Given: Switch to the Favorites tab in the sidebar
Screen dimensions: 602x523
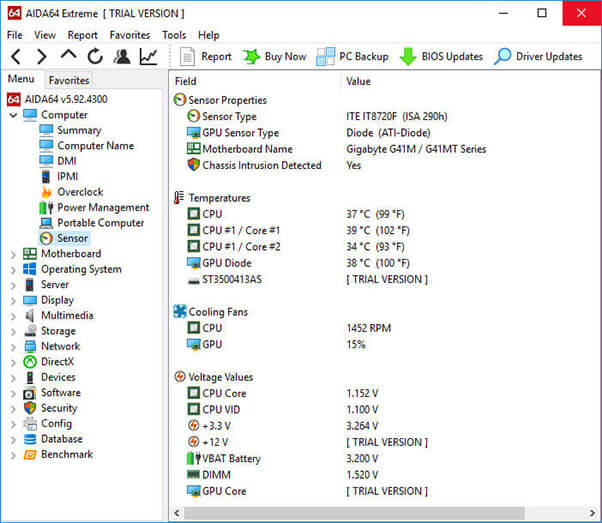Looking at the screenshot, I should pyautogui.click(x=69, y=80).
